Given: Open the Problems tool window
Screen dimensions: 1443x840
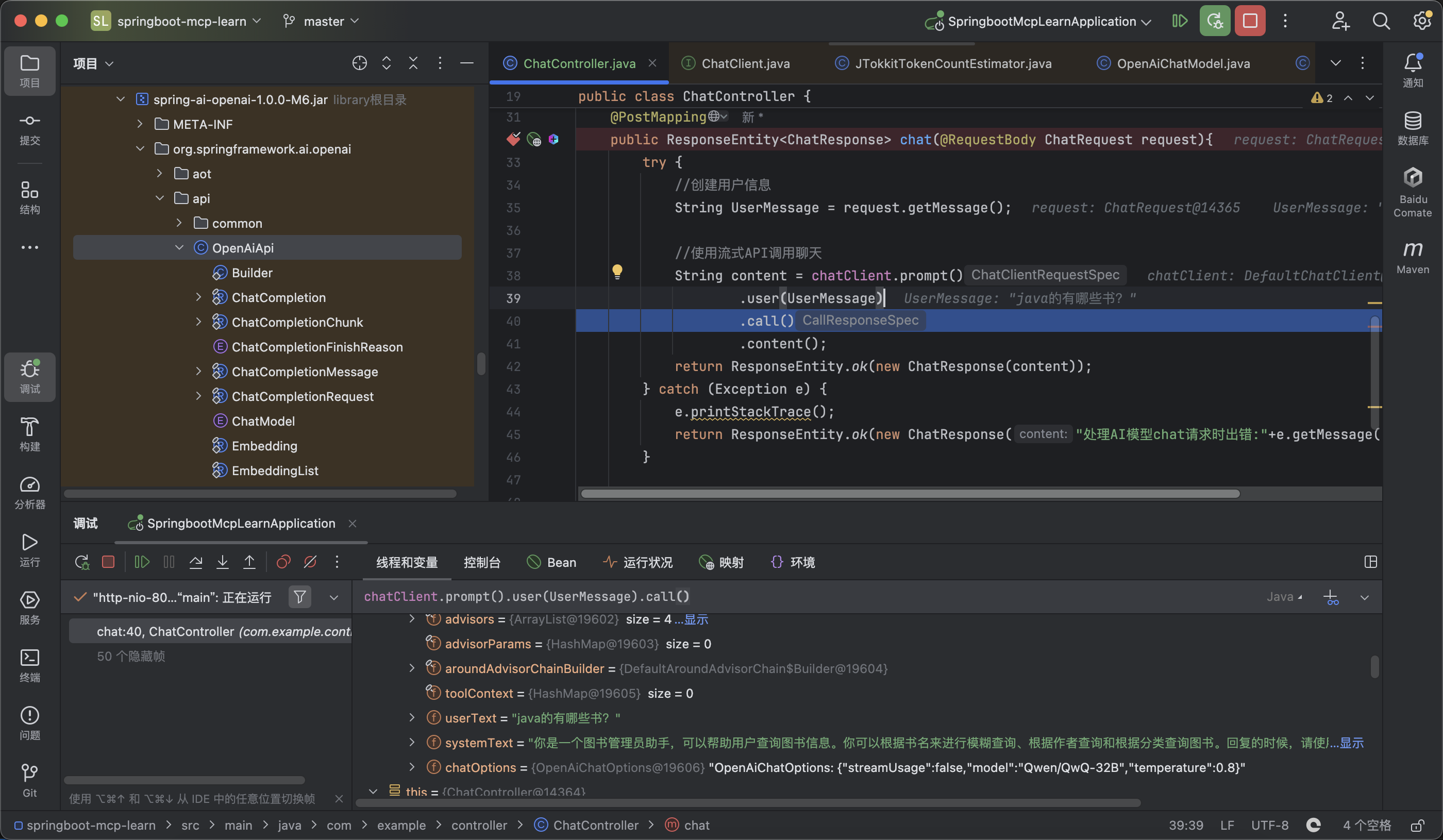Looking at the screenshot, I should coord(30,723).
